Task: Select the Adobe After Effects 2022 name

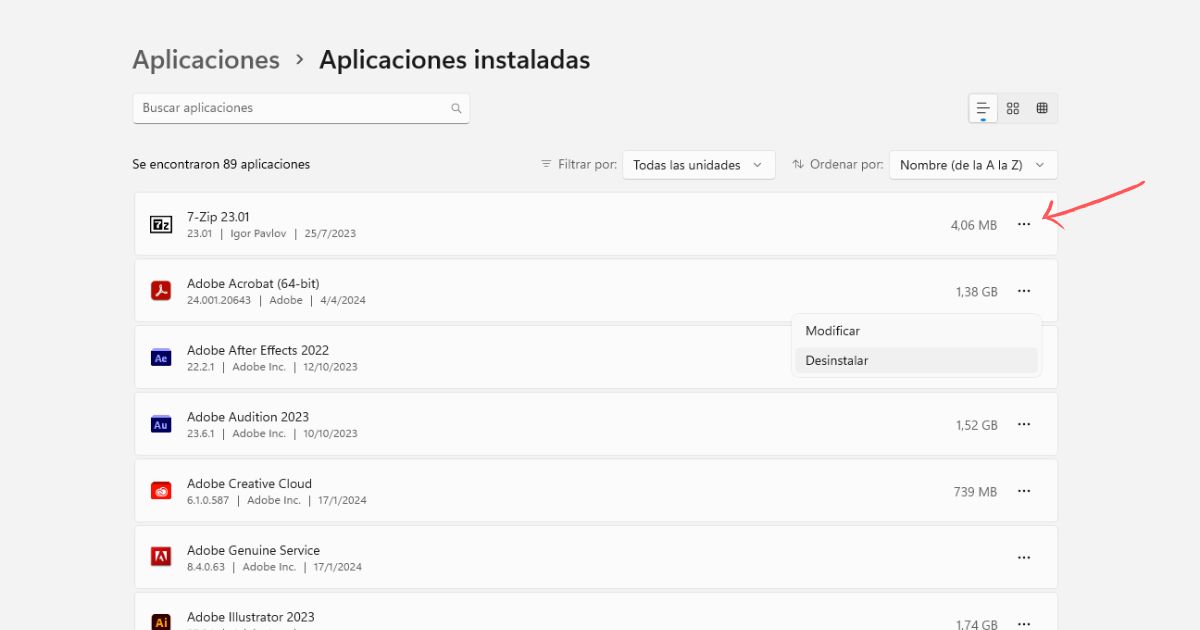Action: click(x=258, y=350)
